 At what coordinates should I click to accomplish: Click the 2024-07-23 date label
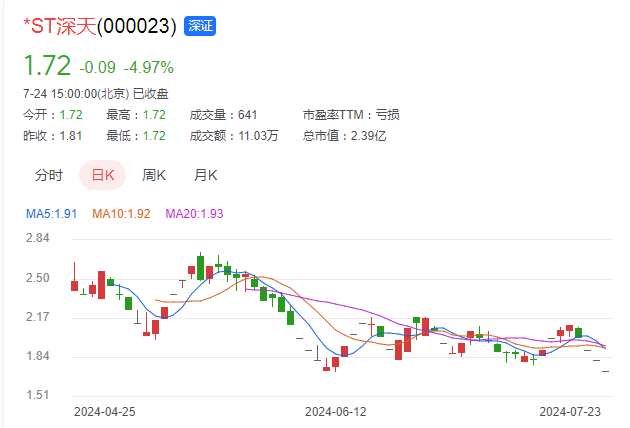click(x=570, y=412)
